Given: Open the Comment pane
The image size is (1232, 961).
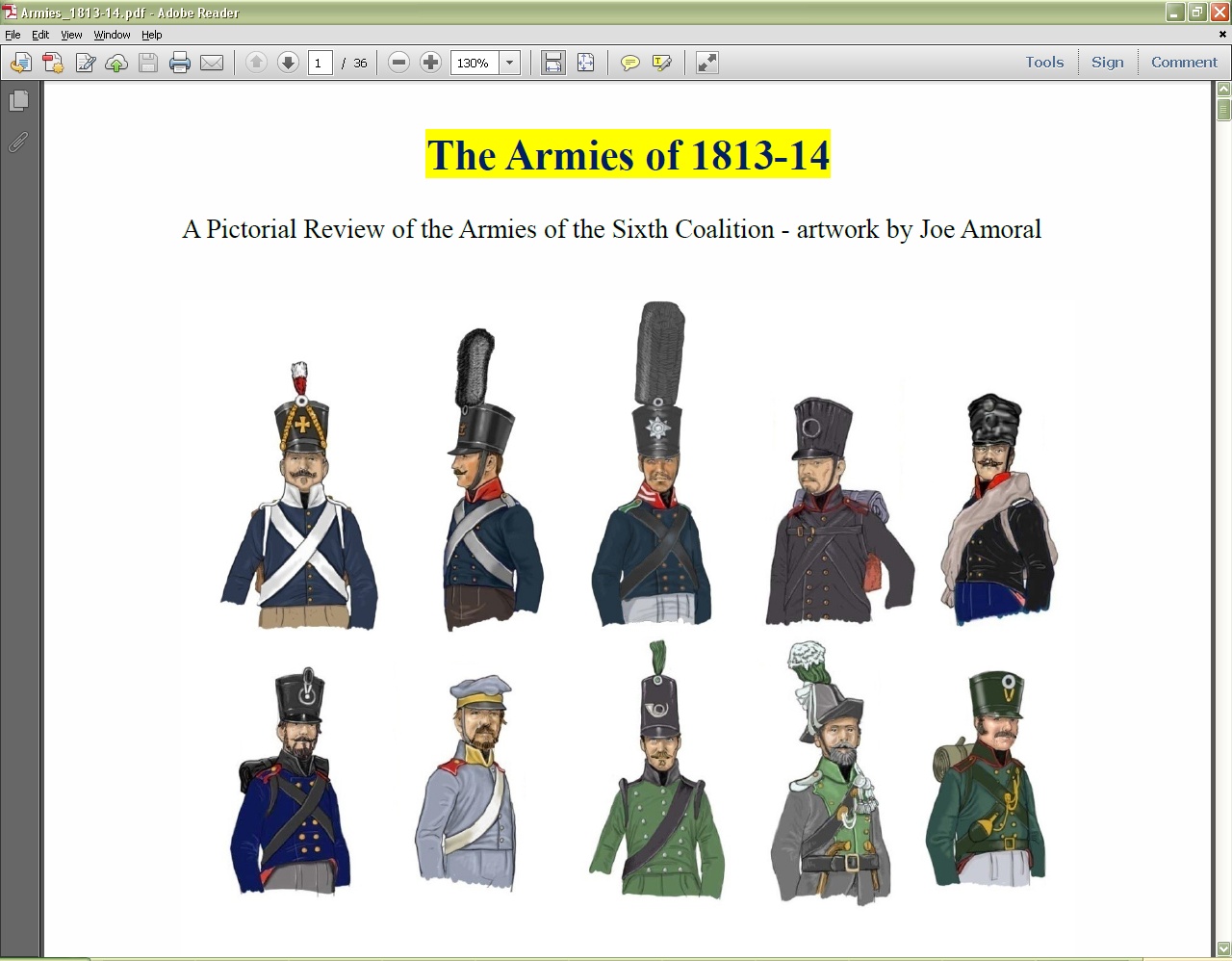Looking at the screenshot, I should click(x=1184, y=62).
